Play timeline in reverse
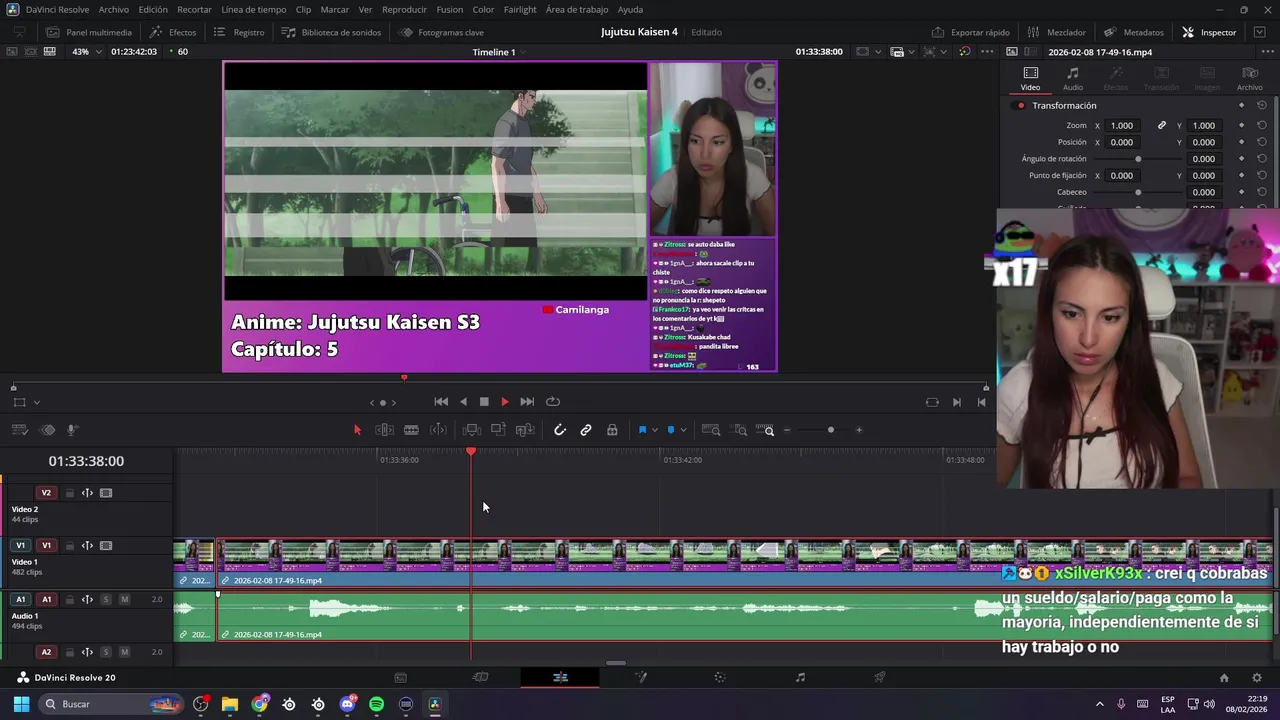The image size is (1280, 720). (463, 402)
